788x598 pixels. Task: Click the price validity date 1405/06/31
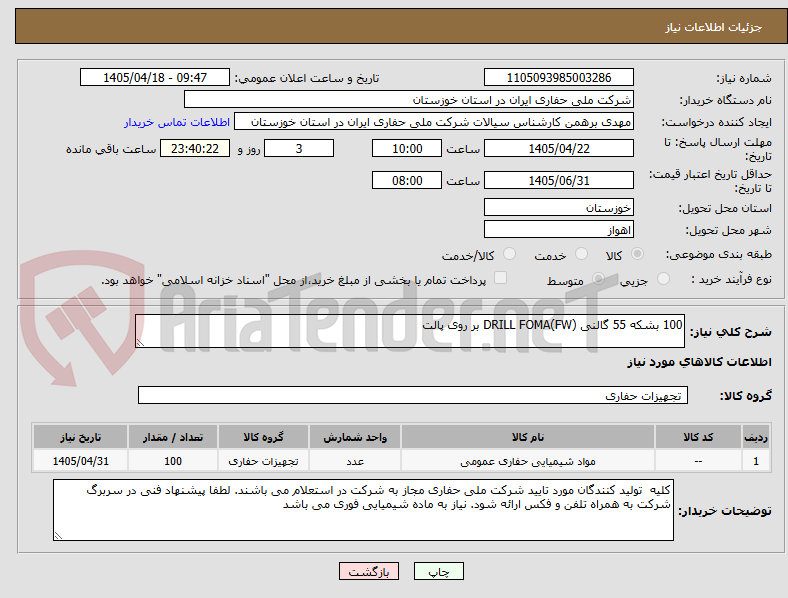558,180
